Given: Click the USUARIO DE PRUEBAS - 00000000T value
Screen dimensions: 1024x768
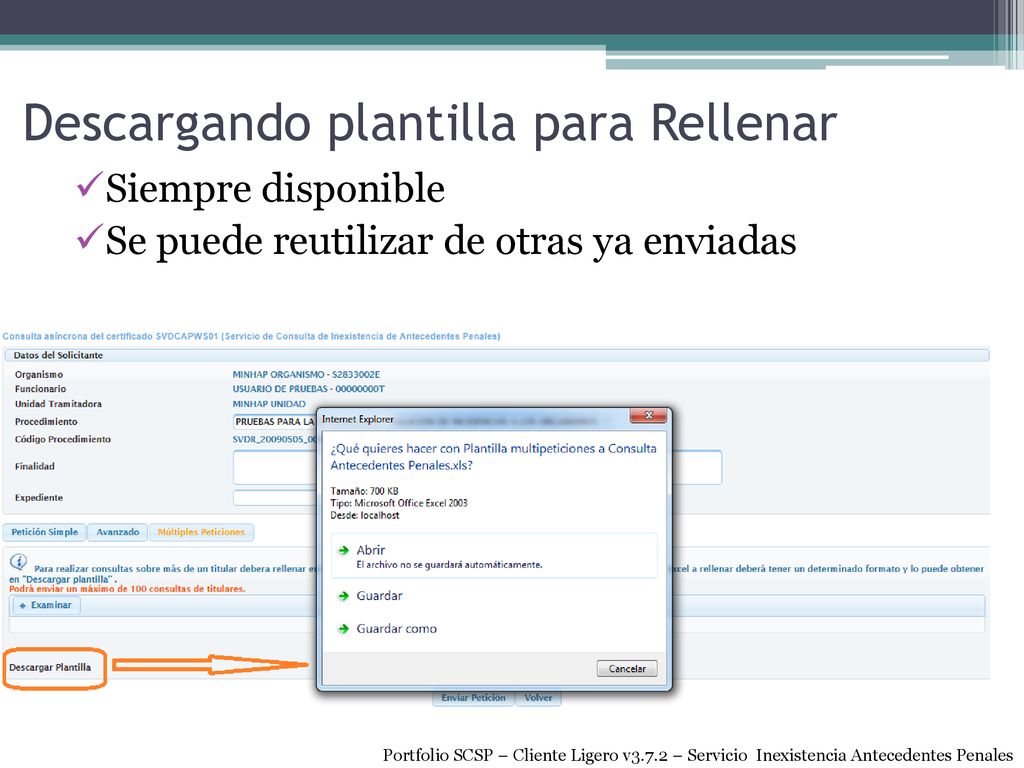Looking at the screenshot, I should pos(309,389).
